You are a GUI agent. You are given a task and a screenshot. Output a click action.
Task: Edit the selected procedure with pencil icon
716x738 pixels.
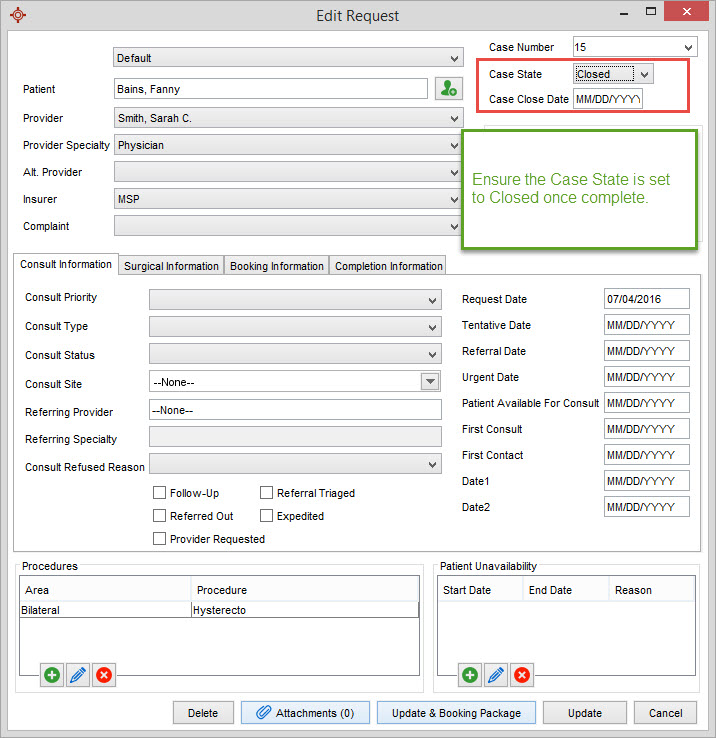(x=78, y=675)
